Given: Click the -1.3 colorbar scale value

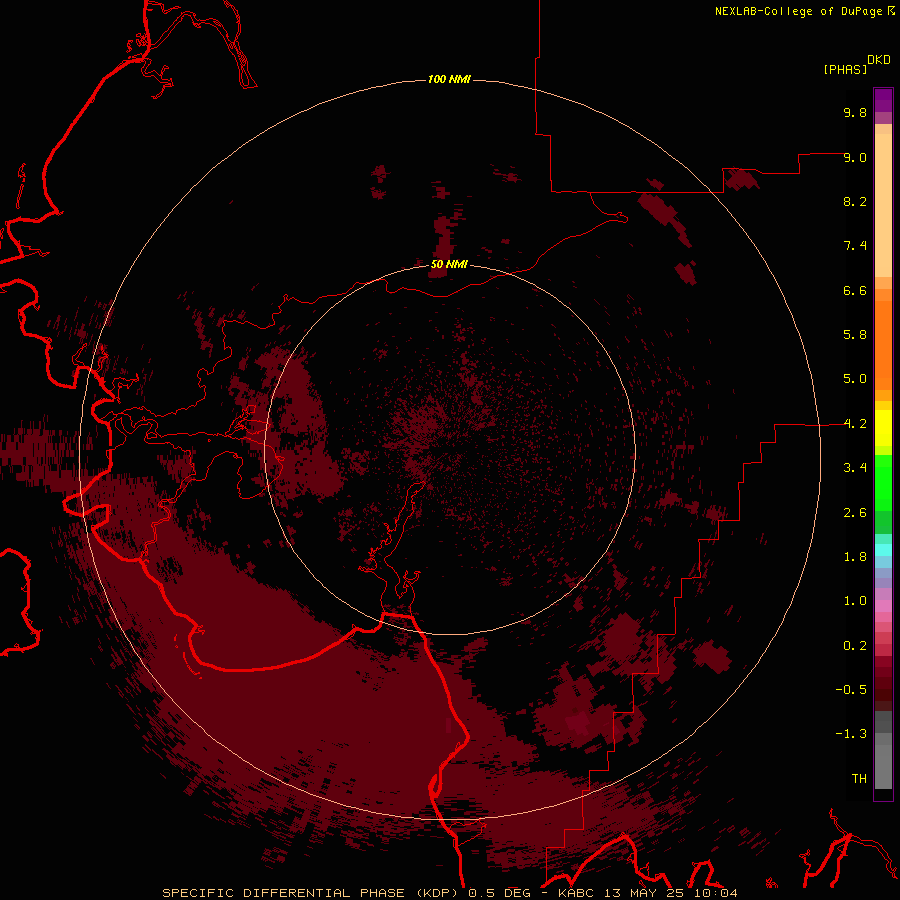Looking at the screenshot, I should tap(851, 734).
